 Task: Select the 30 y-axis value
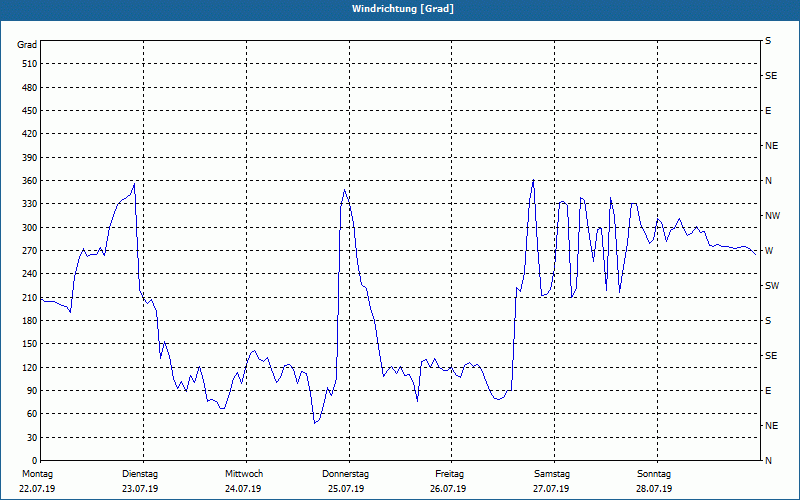click(32, 438)
